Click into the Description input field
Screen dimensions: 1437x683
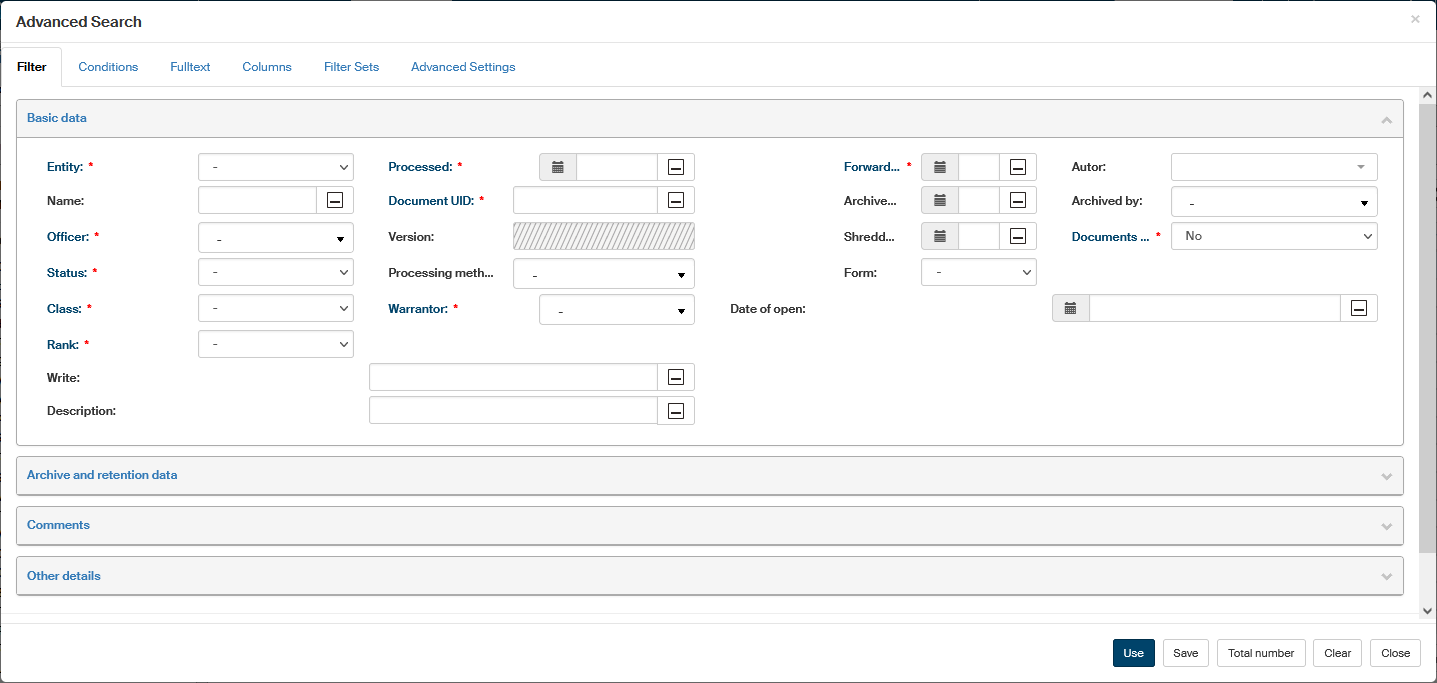513,411
